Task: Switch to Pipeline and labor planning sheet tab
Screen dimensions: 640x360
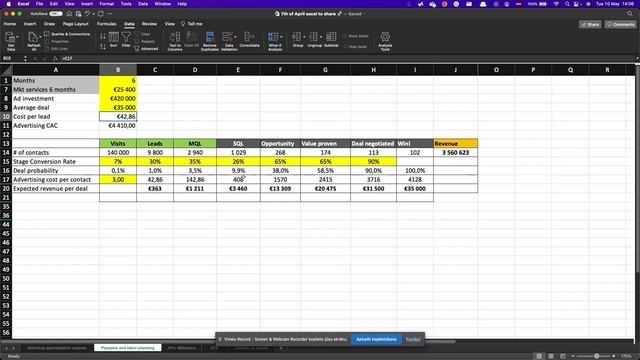Action: click(128, 348)
